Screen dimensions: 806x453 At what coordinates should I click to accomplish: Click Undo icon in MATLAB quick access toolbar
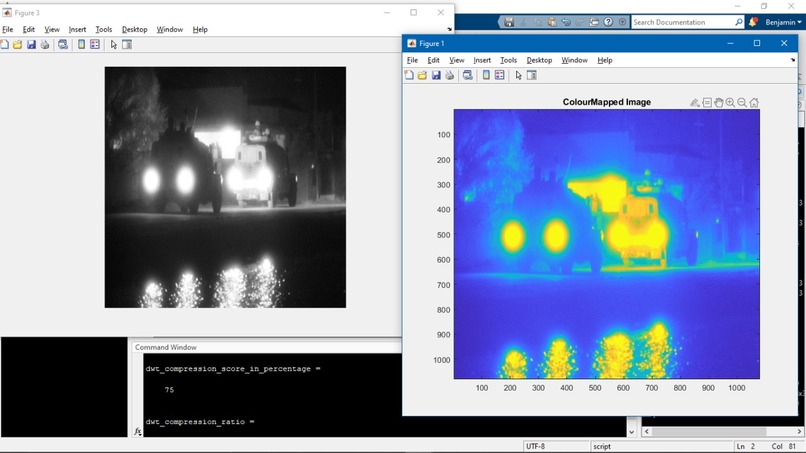click(x=566, y=22)
